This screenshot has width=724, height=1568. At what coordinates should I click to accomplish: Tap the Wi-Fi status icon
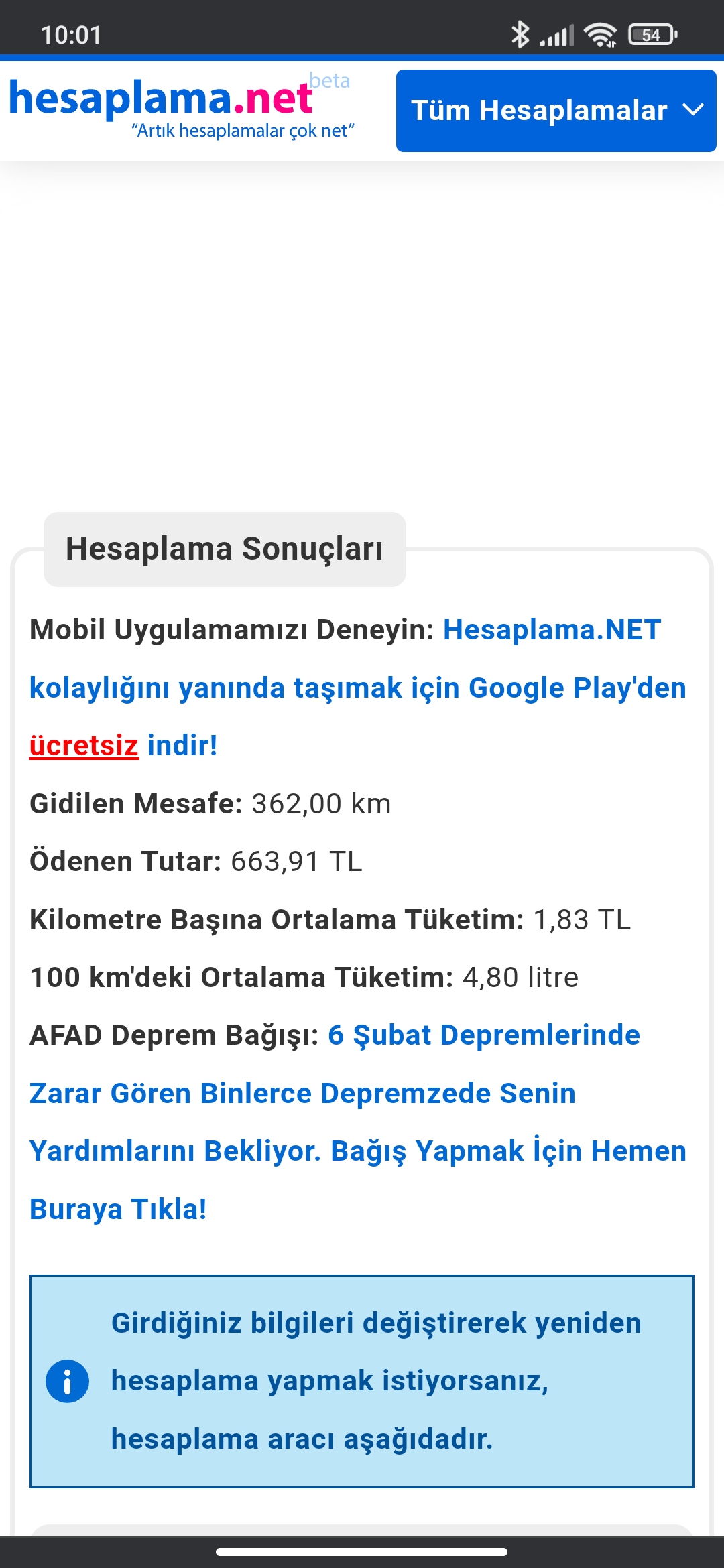tap(600, 35)
